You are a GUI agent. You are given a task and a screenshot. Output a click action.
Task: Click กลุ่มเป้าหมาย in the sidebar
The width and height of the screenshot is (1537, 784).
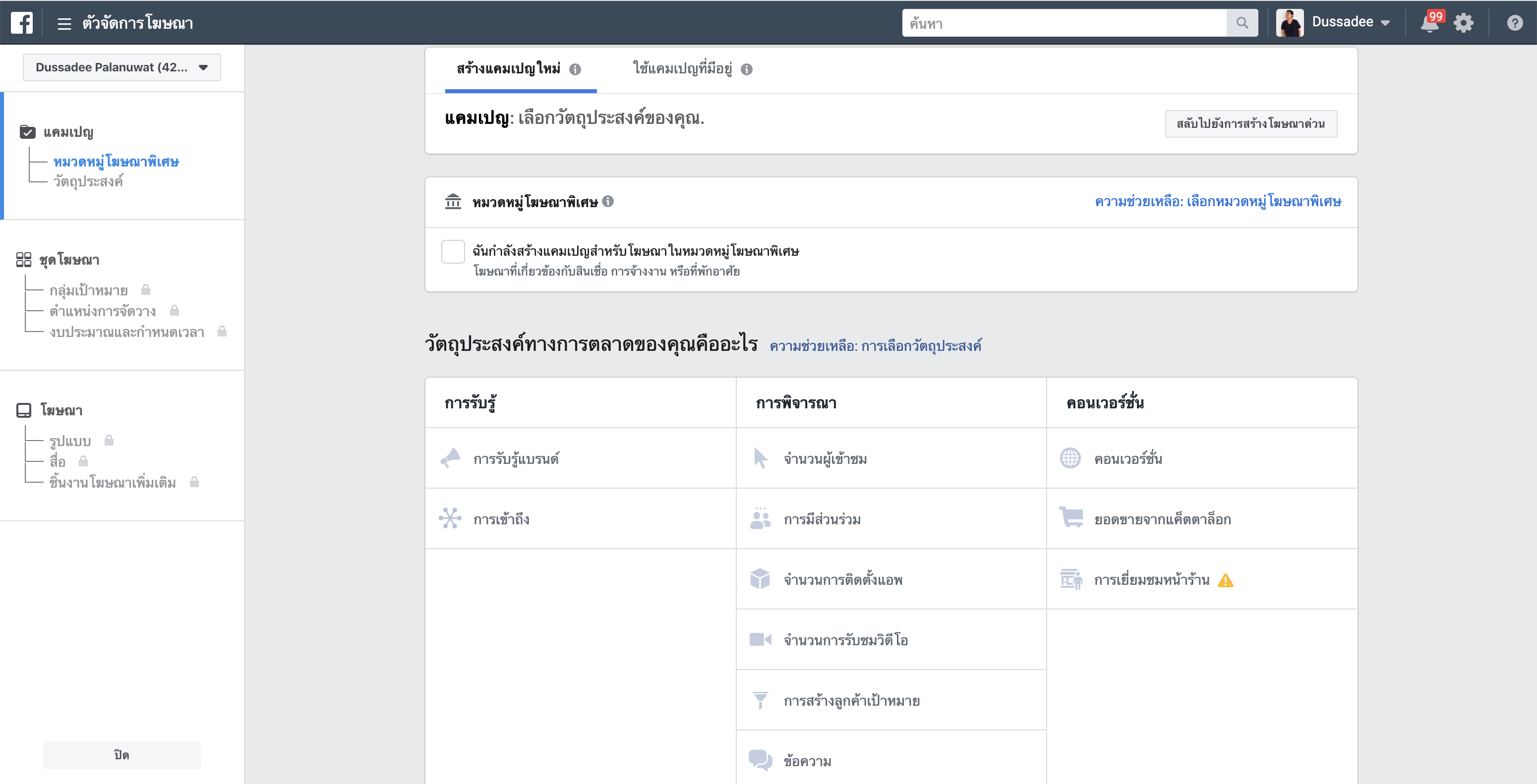(88, 290)
